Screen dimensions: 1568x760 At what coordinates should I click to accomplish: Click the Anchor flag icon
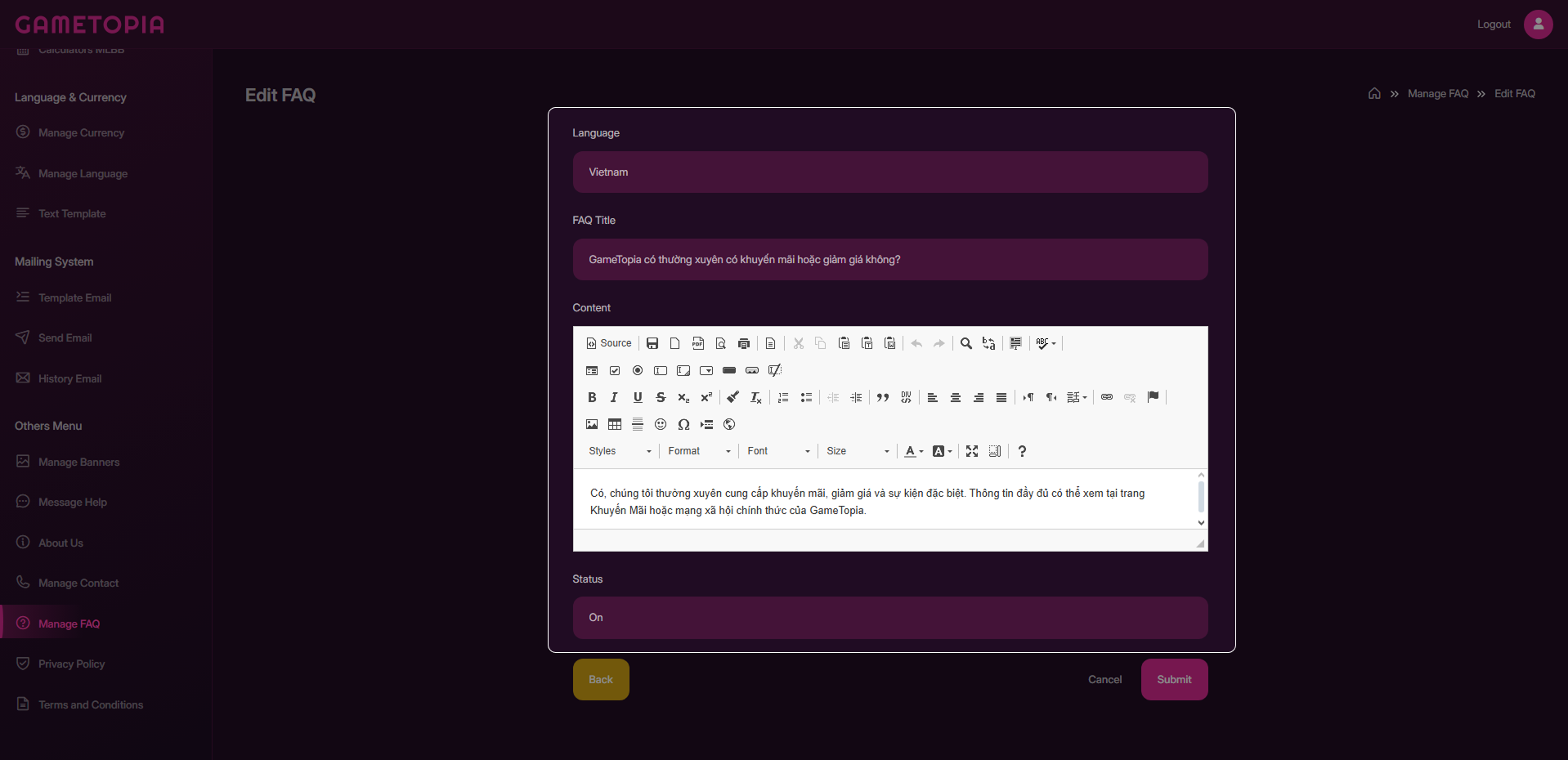point(1153,397)
